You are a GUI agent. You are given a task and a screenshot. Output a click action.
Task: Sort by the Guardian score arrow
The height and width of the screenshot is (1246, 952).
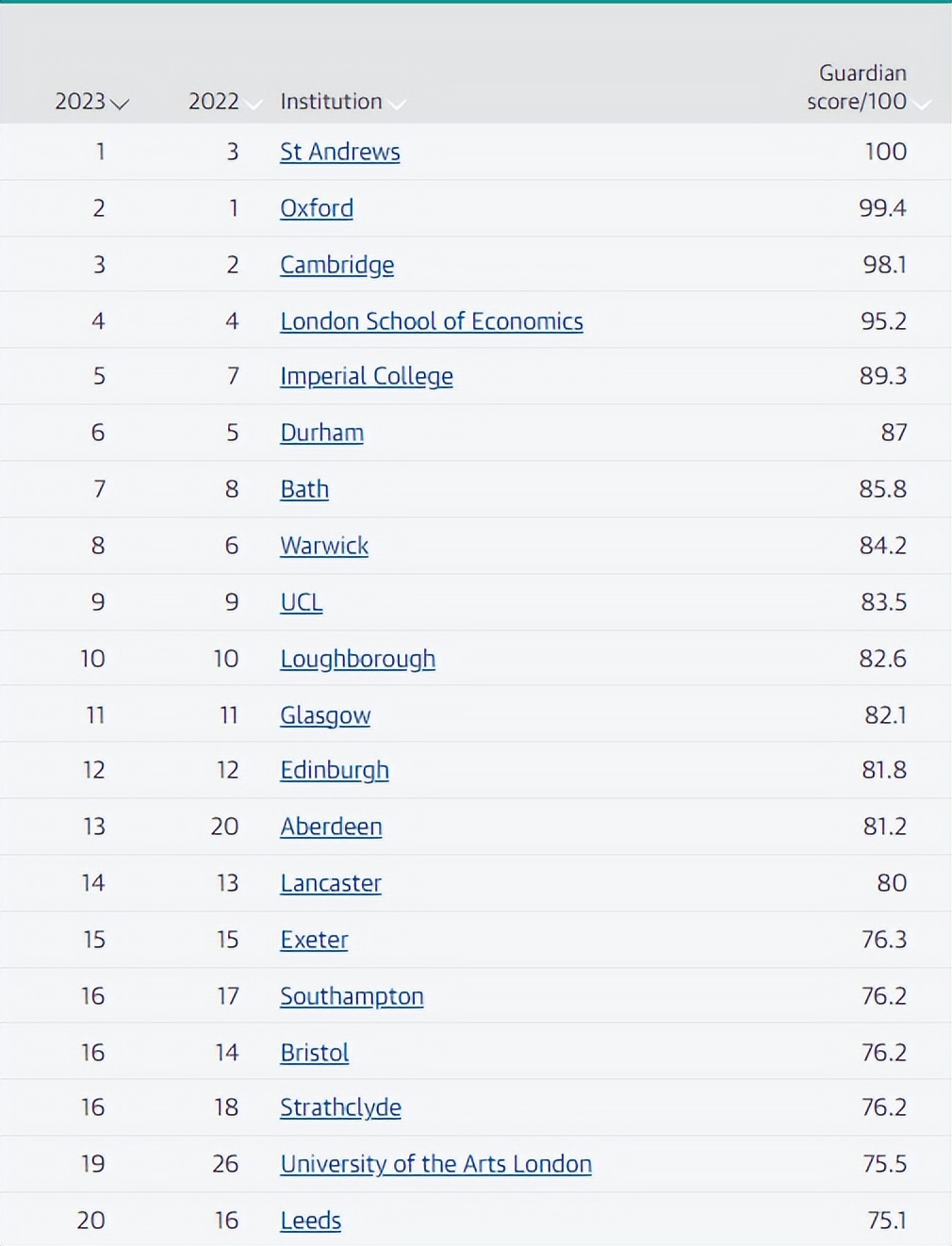click(x=921, y=104)
